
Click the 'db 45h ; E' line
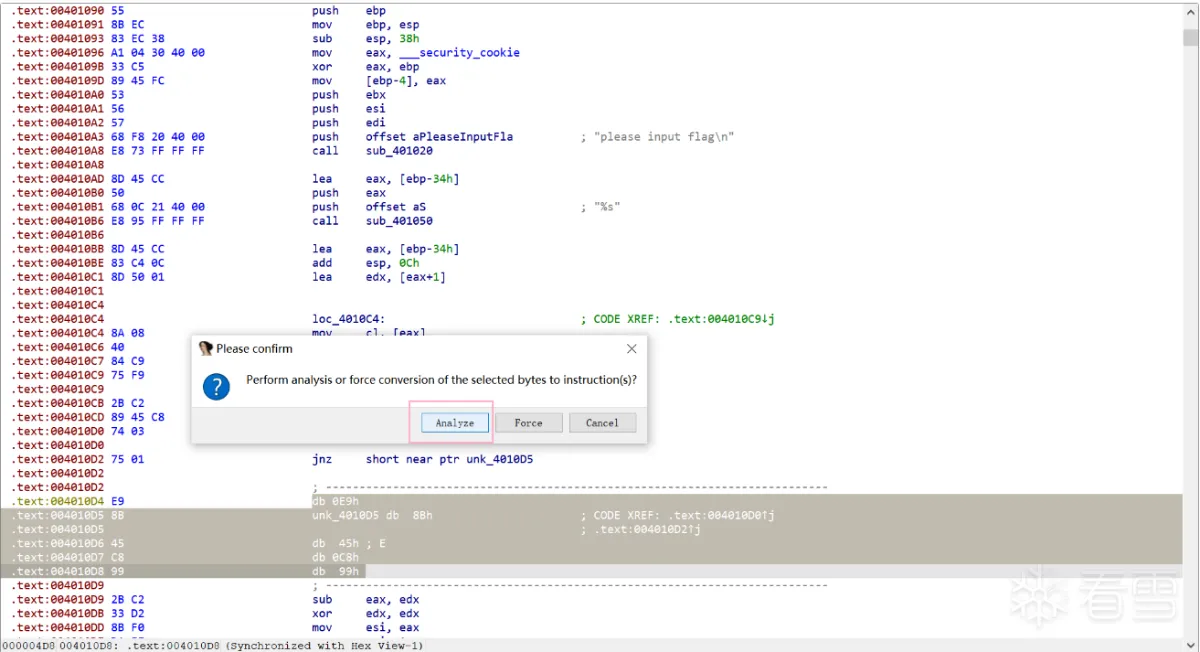349,543
